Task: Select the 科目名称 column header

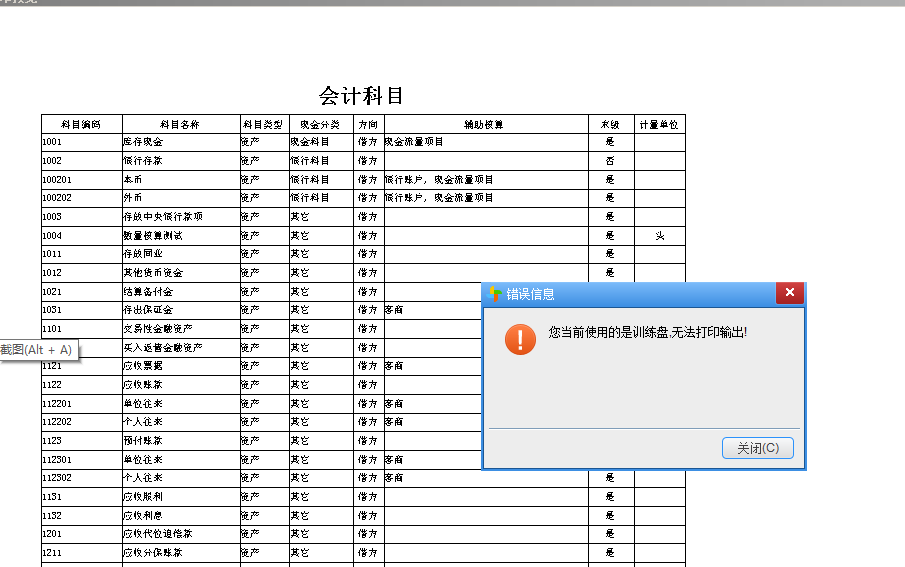Action: (180, 125)
